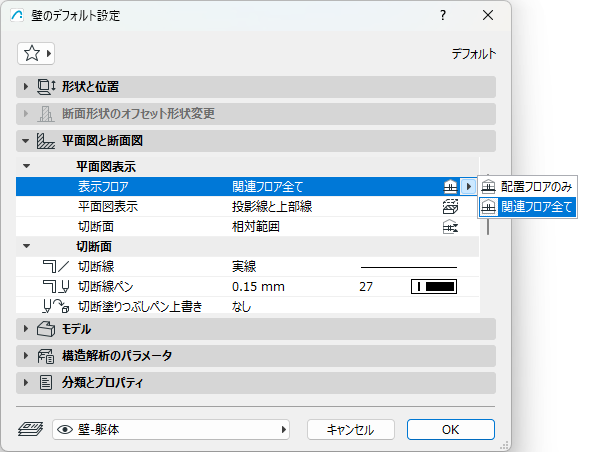Click the 関連フロア全て value in row
This screenshot has width=589, height=452.
click(x=267, y=186)
